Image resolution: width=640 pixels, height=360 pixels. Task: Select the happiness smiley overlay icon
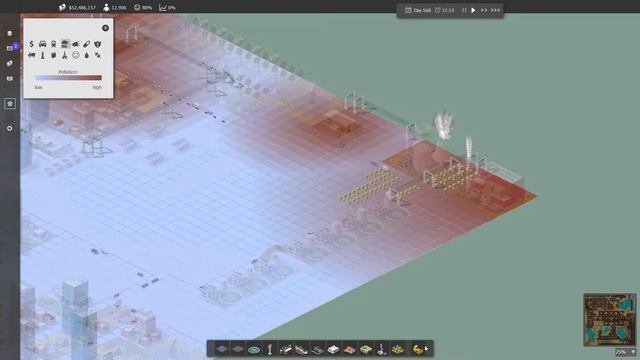click(x=76, y=55)
